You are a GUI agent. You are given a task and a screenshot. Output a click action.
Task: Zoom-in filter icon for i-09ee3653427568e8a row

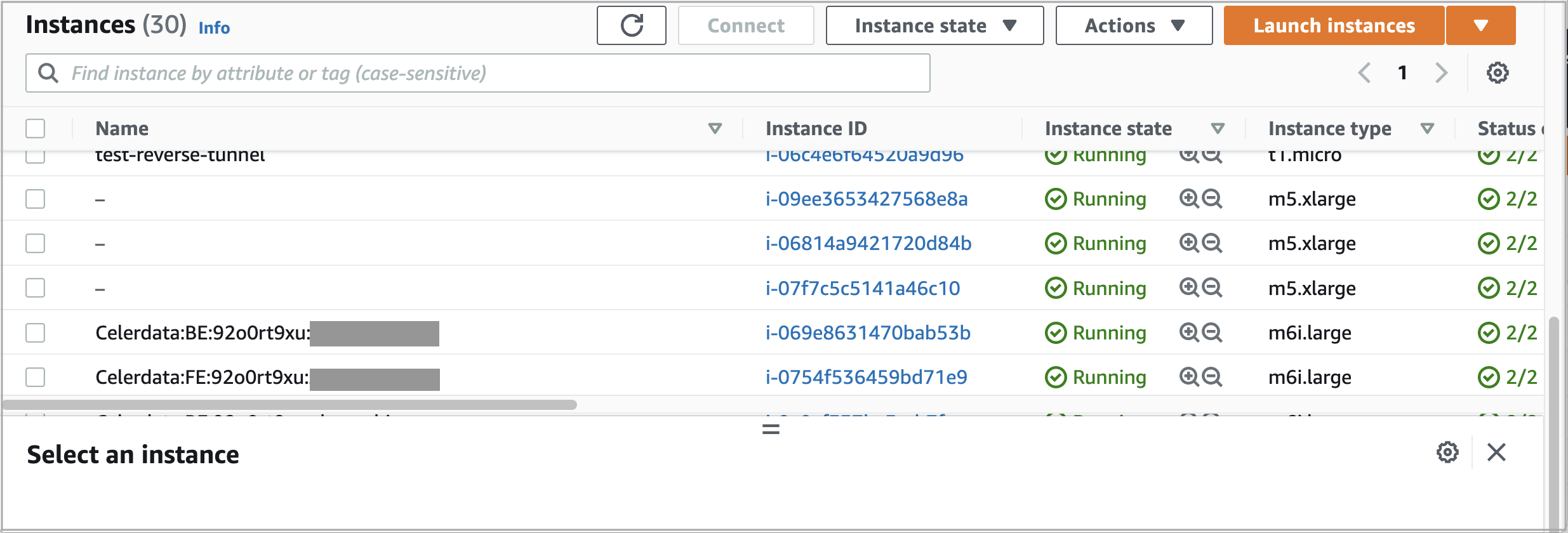tap(1189, 199)
